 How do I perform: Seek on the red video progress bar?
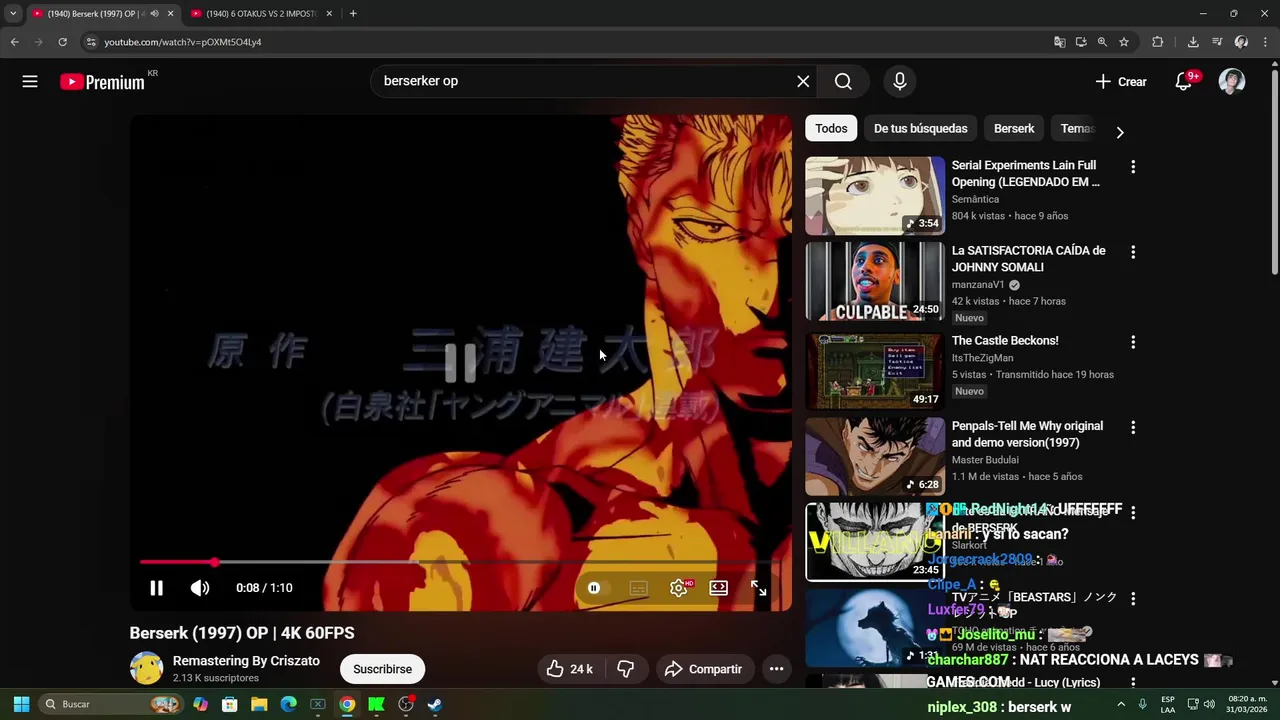point(460,562)
